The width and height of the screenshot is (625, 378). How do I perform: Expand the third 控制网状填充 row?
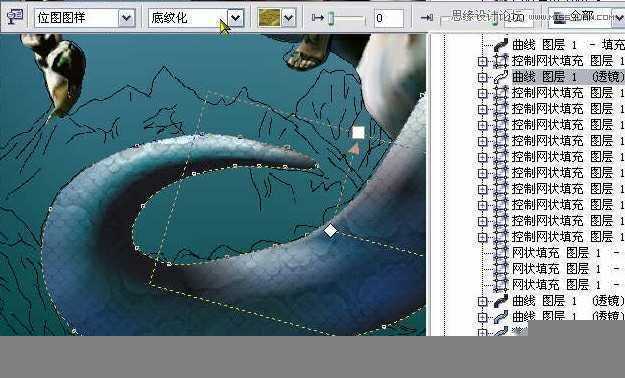tap(482, 109)
